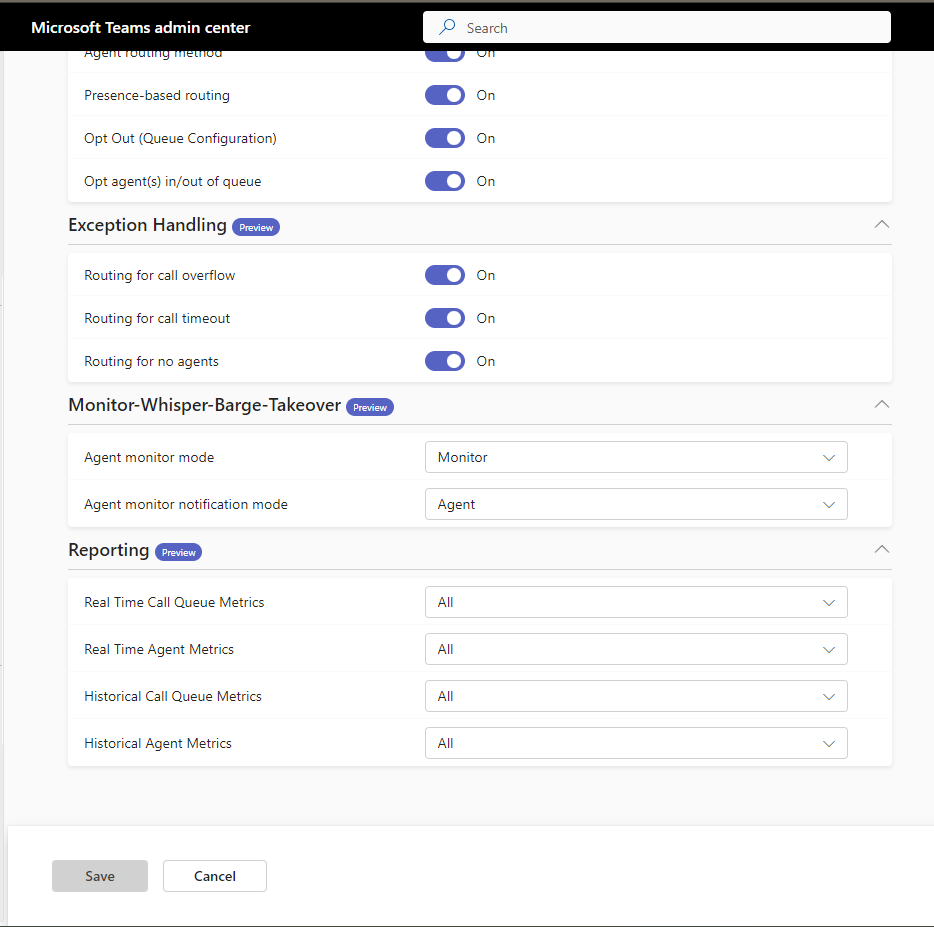Disable Opt Out (Queue Configuration) switch

(x=445, y=138)
